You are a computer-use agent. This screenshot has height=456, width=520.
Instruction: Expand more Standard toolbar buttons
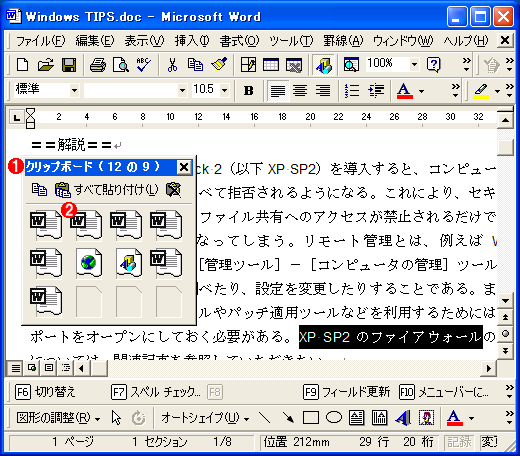(466, 65)
